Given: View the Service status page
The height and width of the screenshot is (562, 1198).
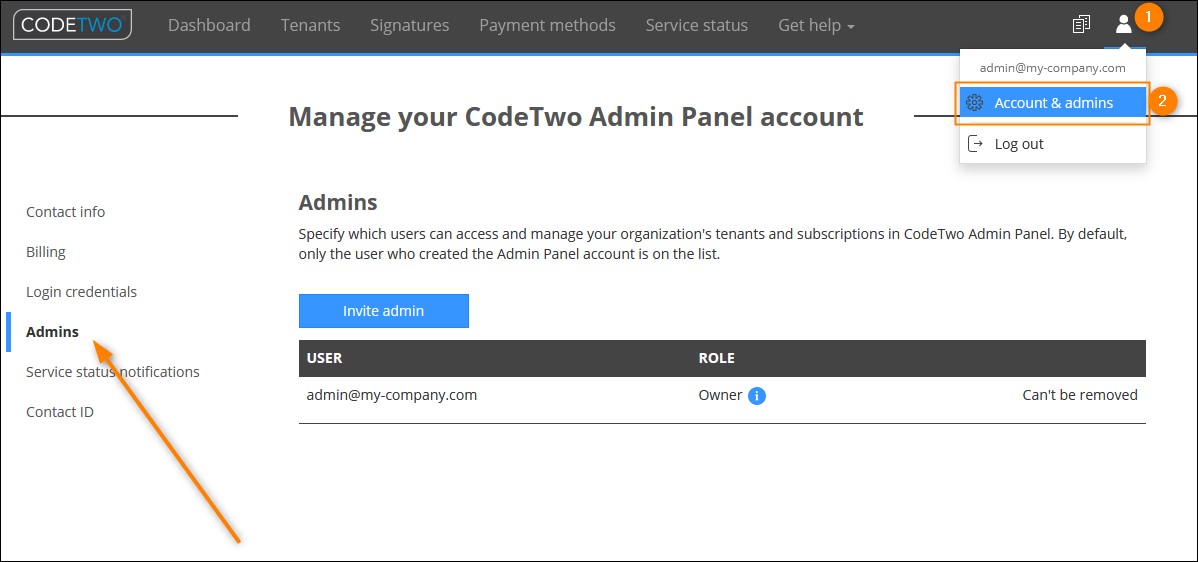Looking at the screenshot, I should tap(697, 25).
